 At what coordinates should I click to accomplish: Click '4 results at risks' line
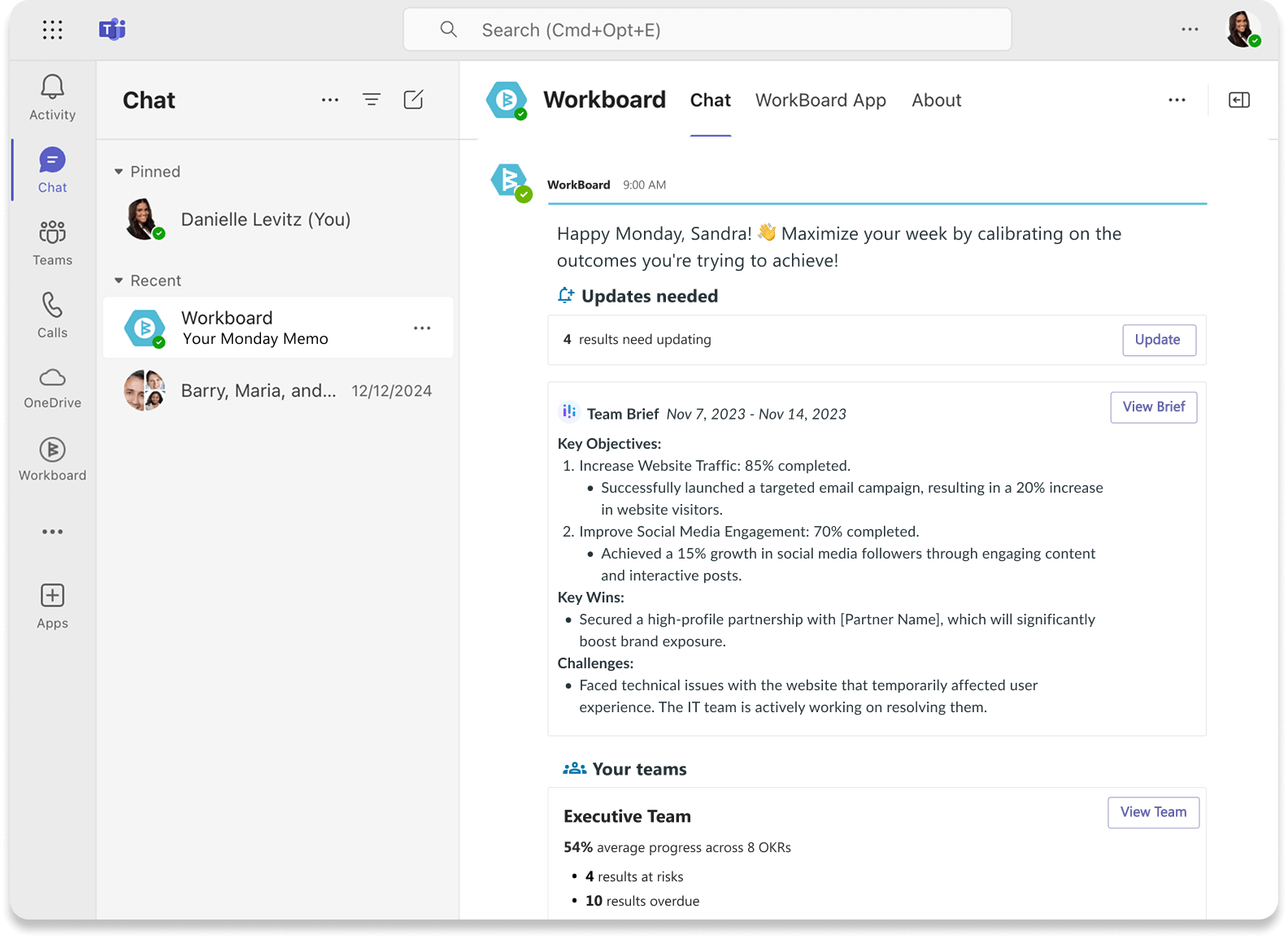tap(634, 876)
